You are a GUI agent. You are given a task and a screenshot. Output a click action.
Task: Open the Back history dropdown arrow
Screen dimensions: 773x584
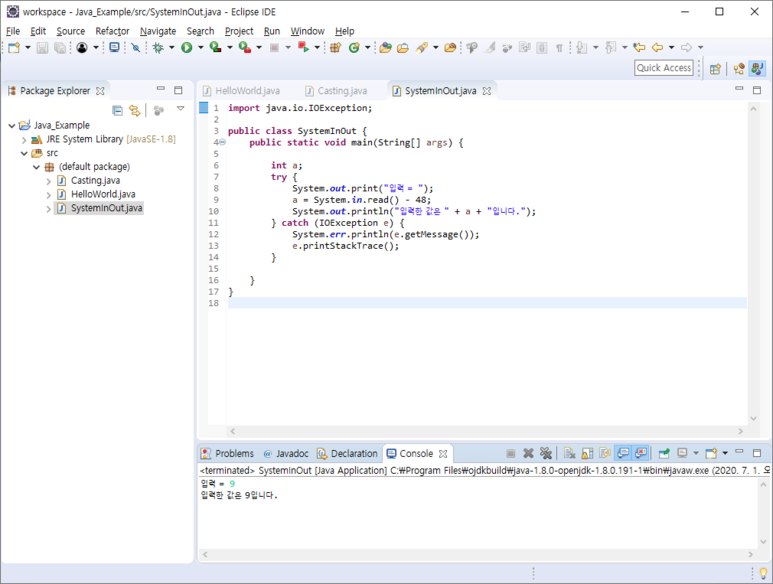coord(671,48)
